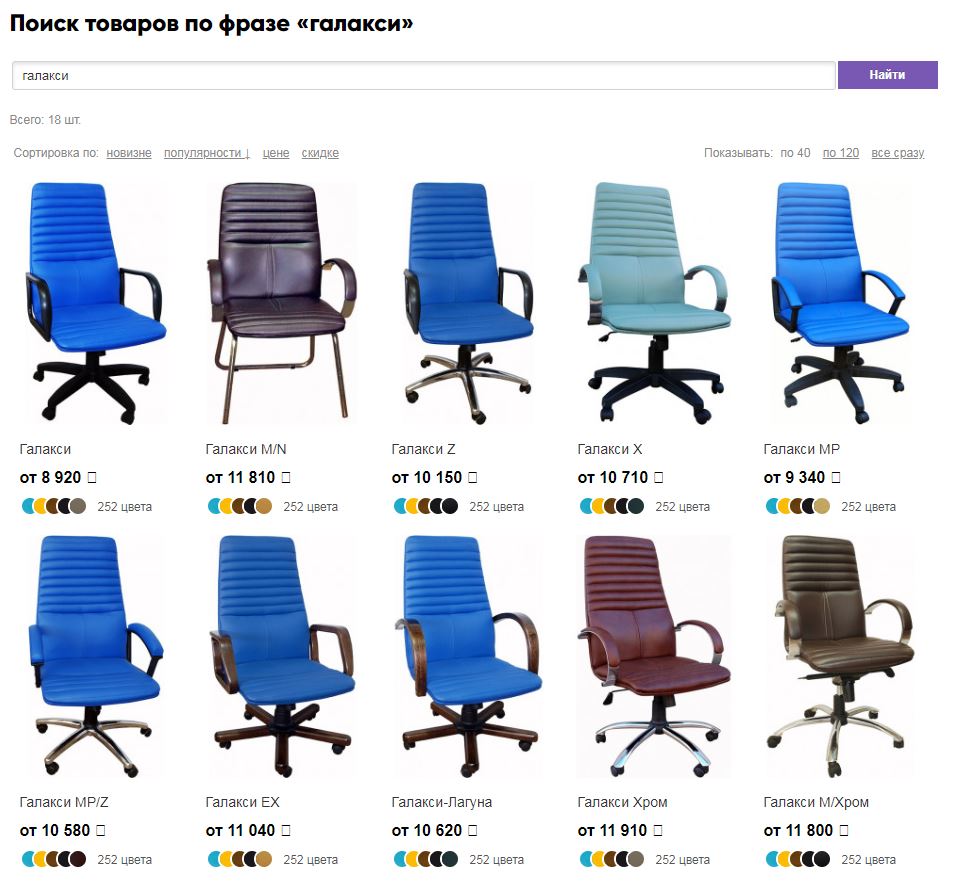Screen dimensions: 959x882
Task: Show 120 items per page
Action: (840, 153)
